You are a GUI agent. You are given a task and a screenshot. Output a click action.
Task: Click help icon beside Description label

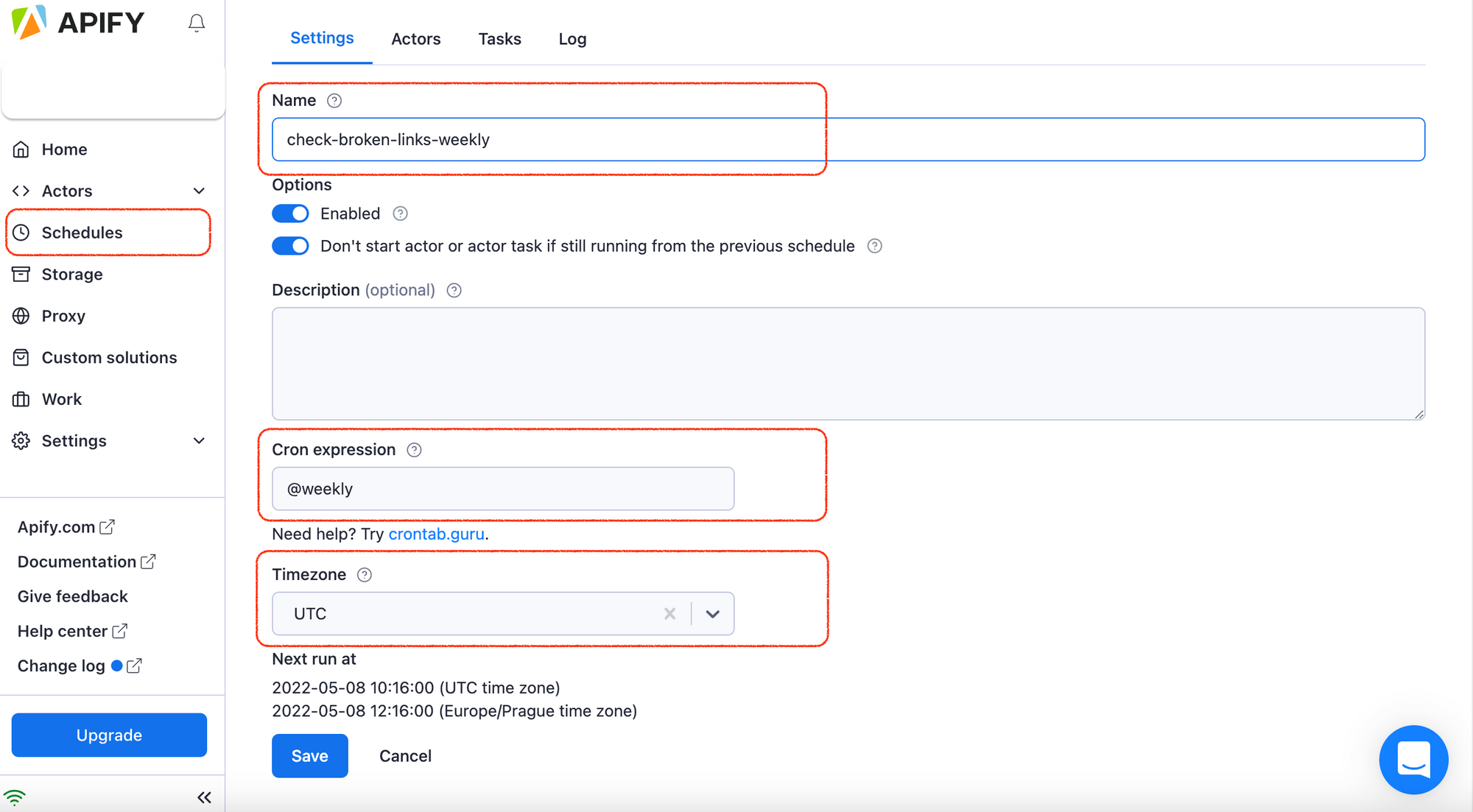[x=454, y=291]
